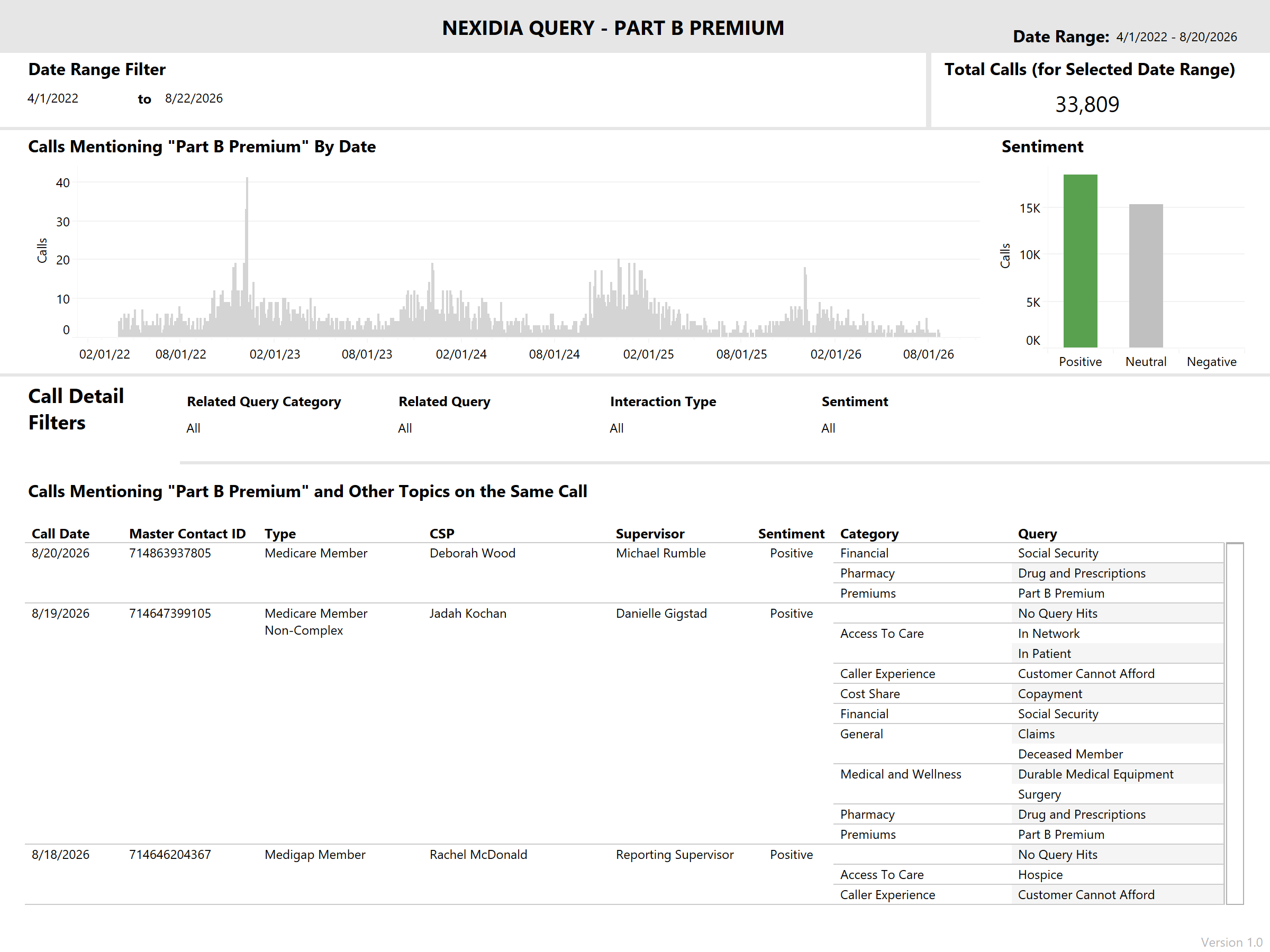Screen dimensions: 1270x952
Task: Click the CSP column header
Action: coord(441,534)
